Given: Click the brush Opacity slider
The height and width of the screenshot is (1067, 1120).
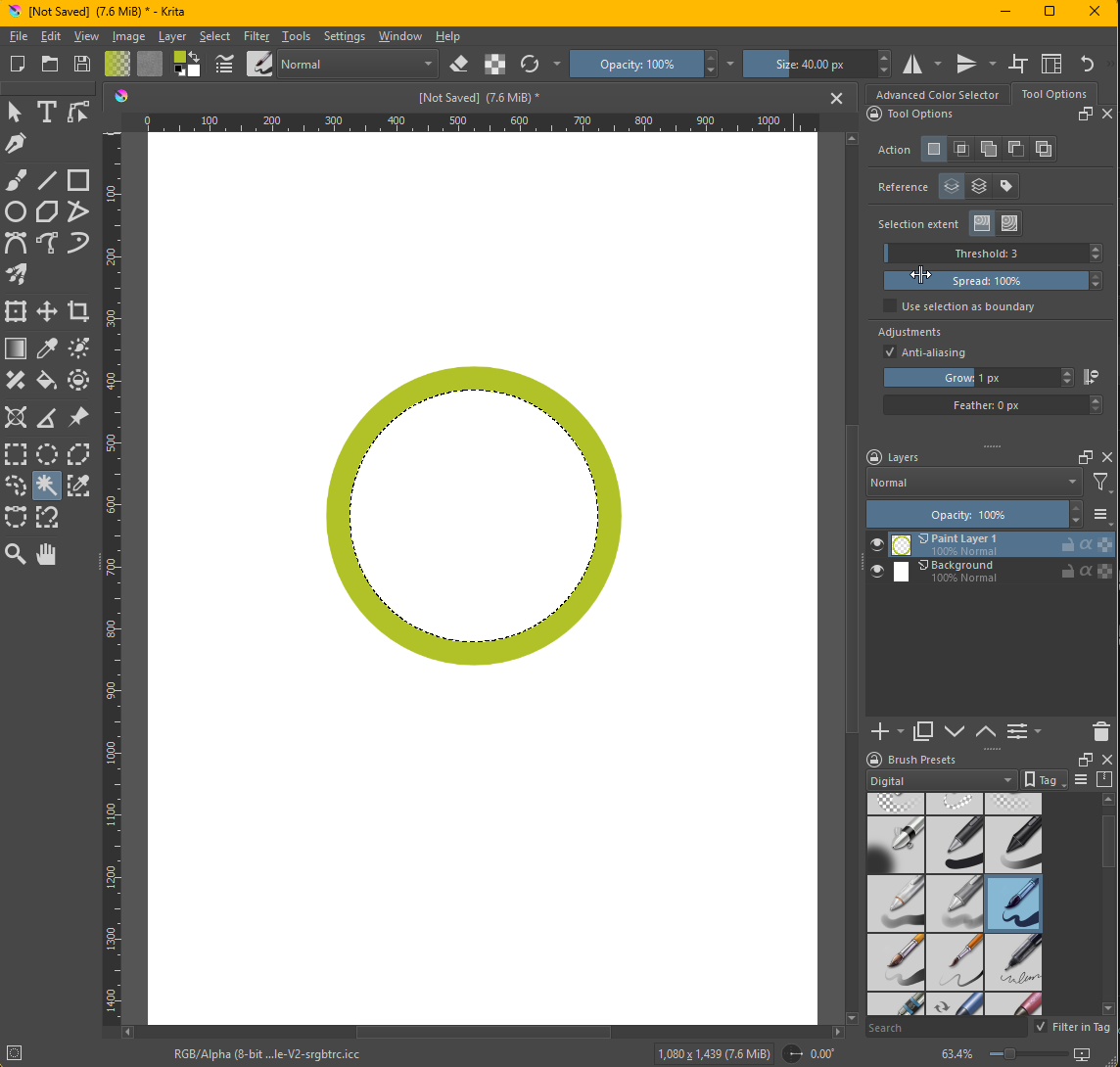Looking at the screenshot, I should [x=636, y=65].
